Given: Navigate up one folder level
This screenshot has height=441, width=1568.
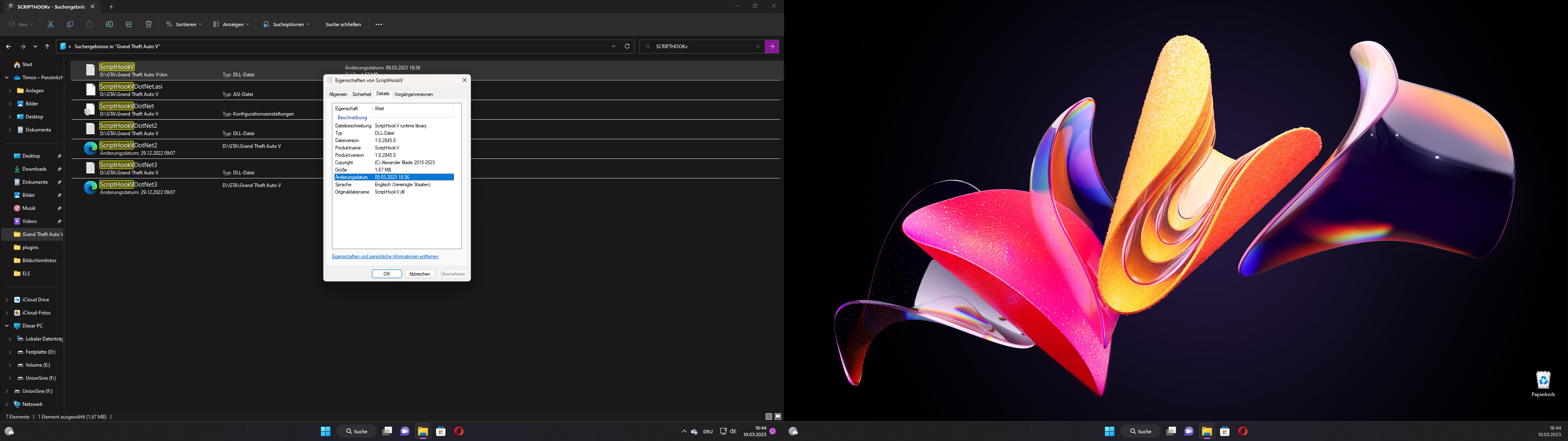Looking at the screenshot, I should coord(47,46).
